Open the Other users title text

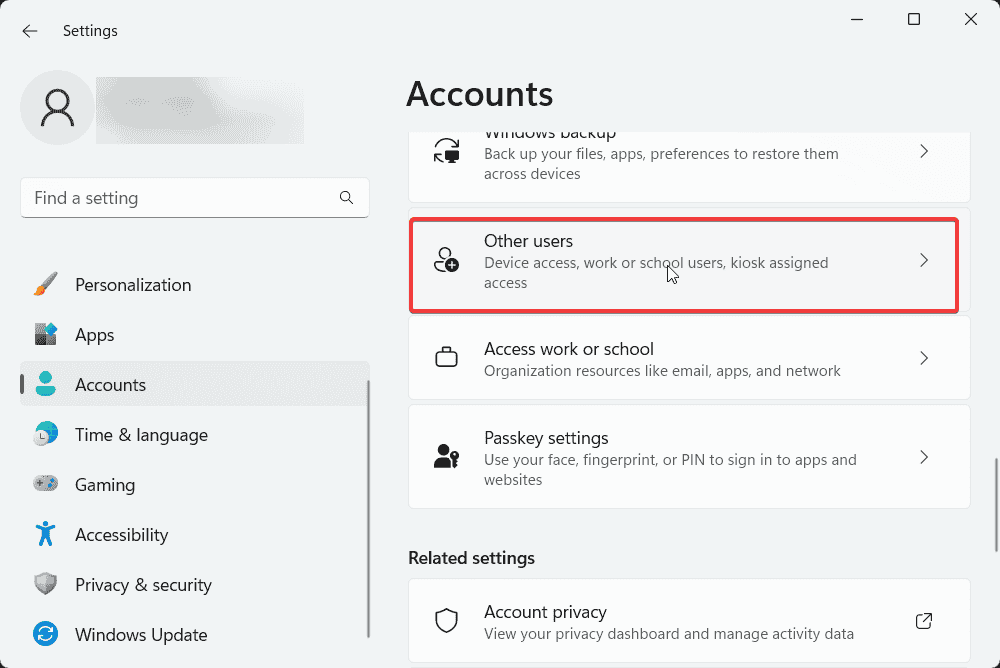pyautogui.click(x=528, y=241)
